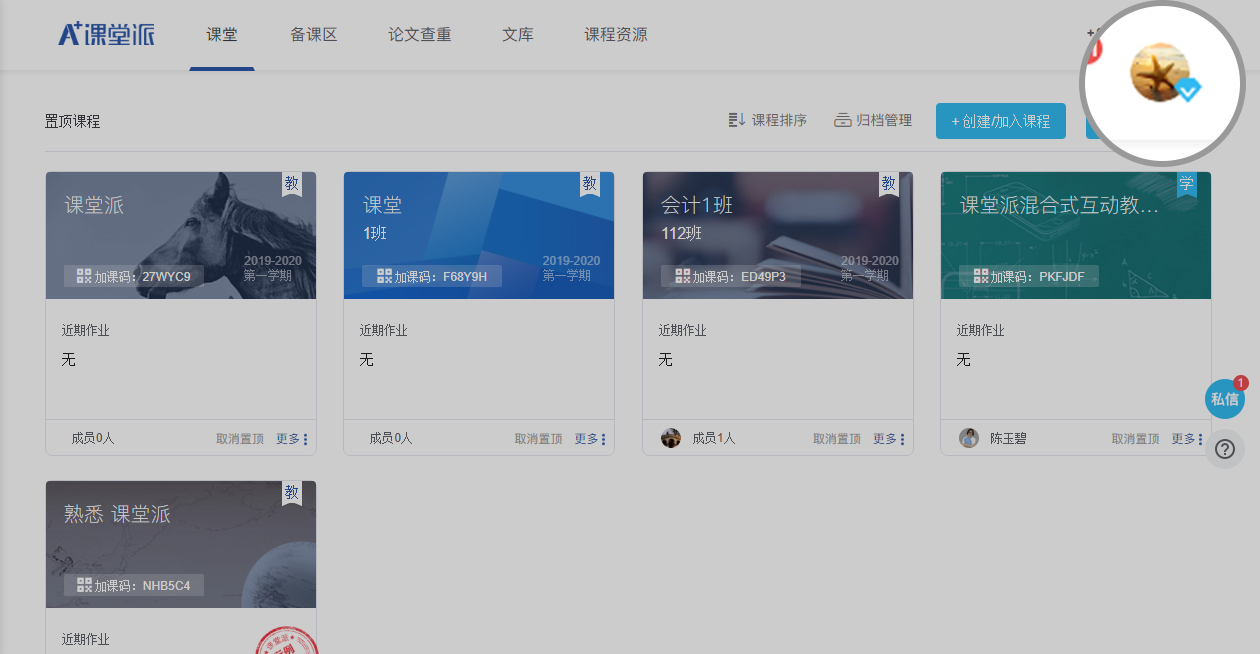Click the 教 badge on the 会计1班 card

pos(889,184)
